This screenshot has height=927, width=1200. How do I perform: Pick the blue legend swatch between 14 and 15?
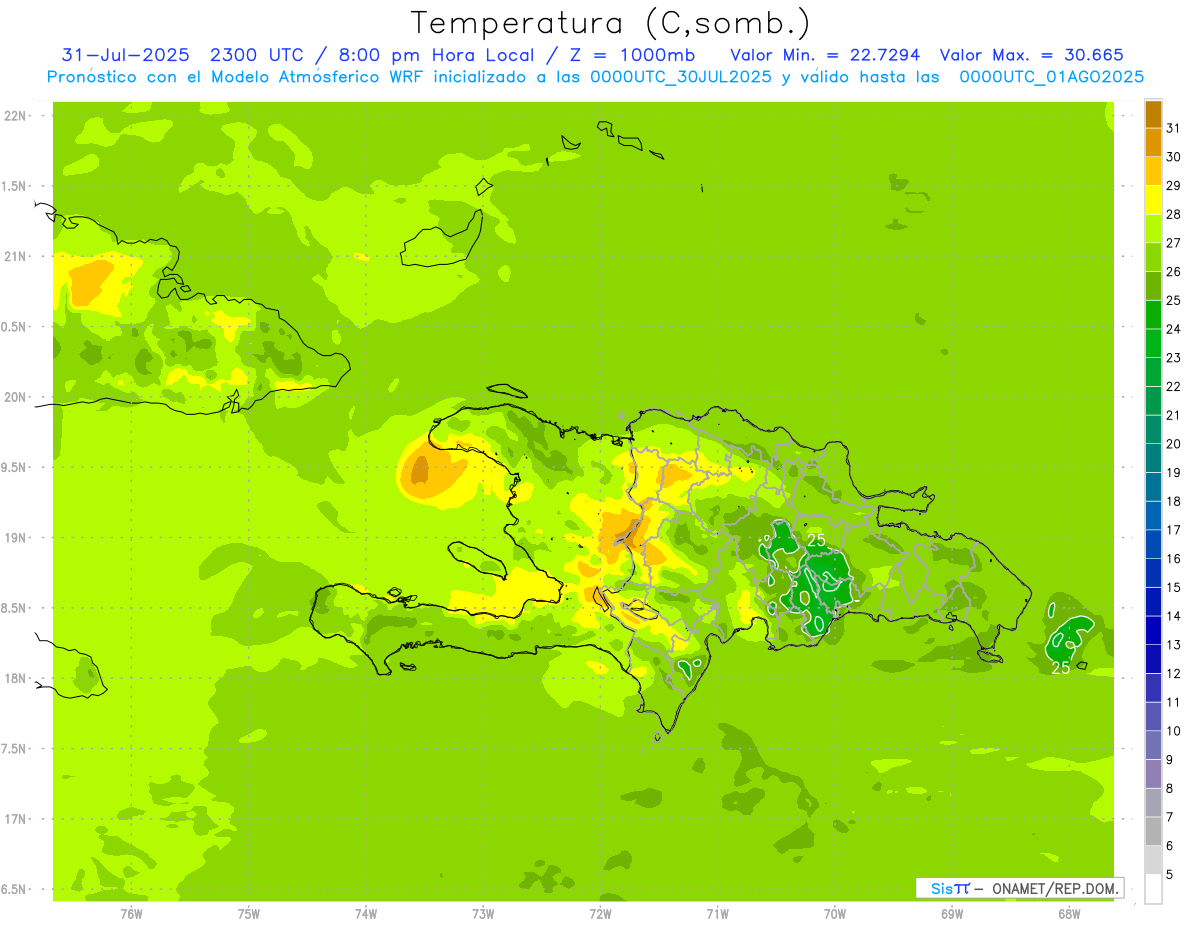click(1153, 602)
